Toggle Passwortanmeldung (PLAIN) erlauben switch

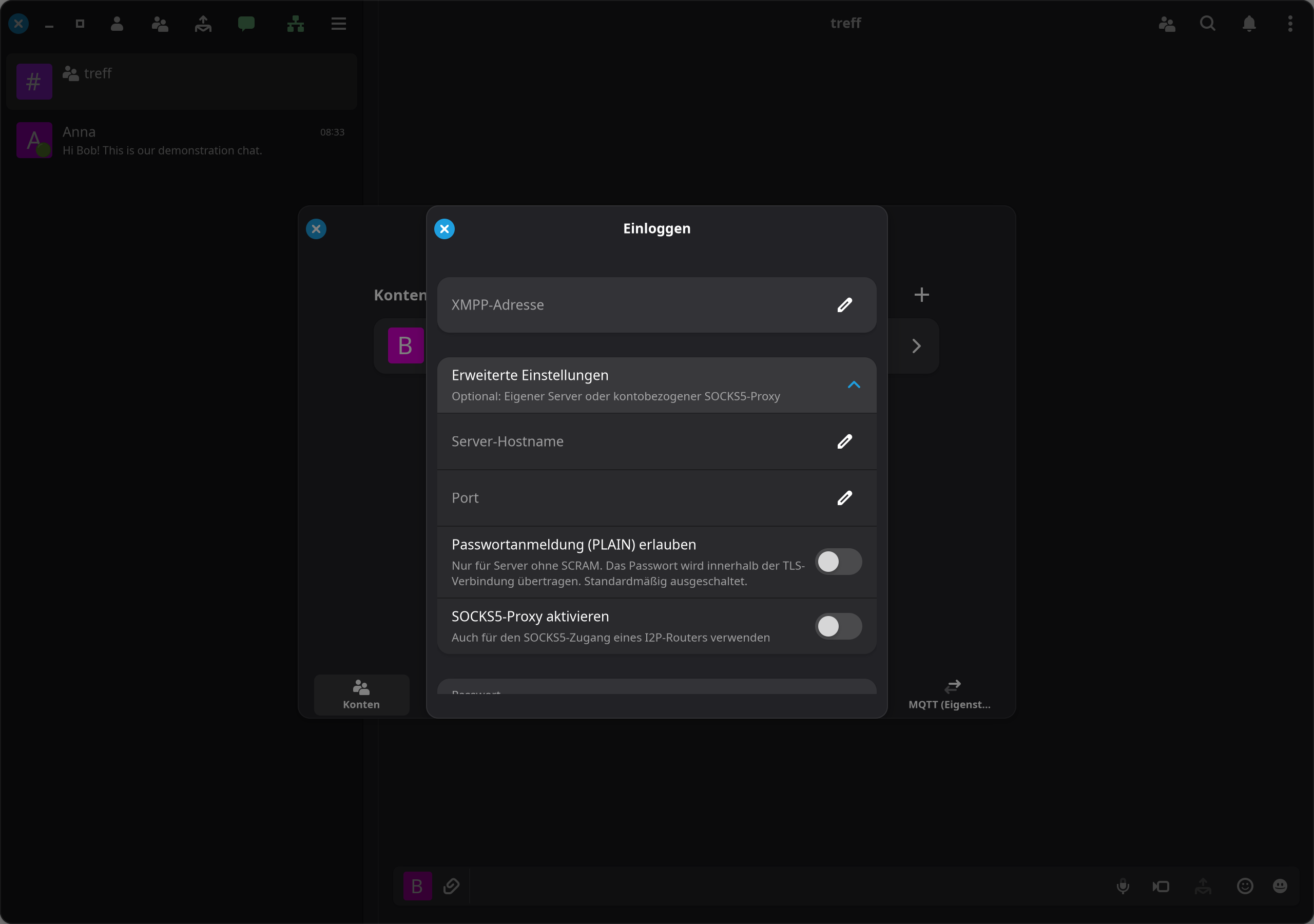point(838,562)
